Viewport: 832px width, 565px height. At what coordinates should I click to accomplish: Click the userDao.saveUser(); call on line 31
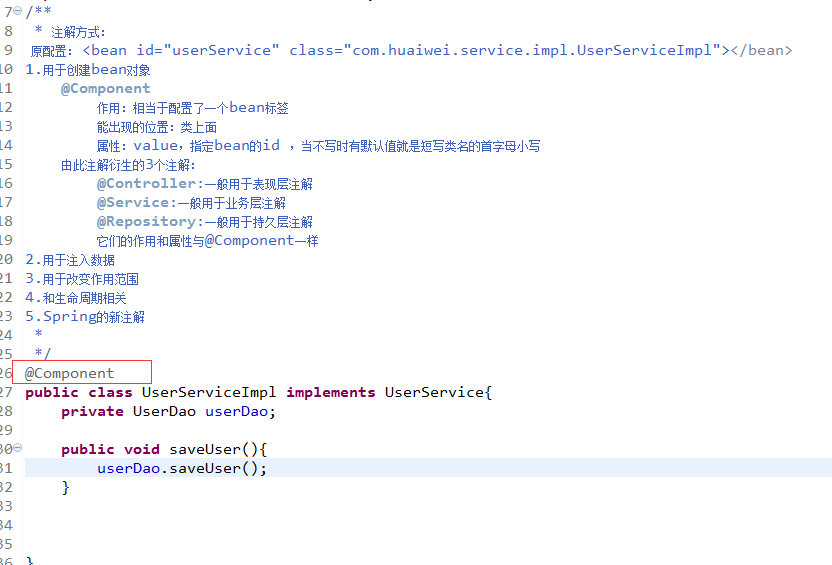(x=182, y=468)
